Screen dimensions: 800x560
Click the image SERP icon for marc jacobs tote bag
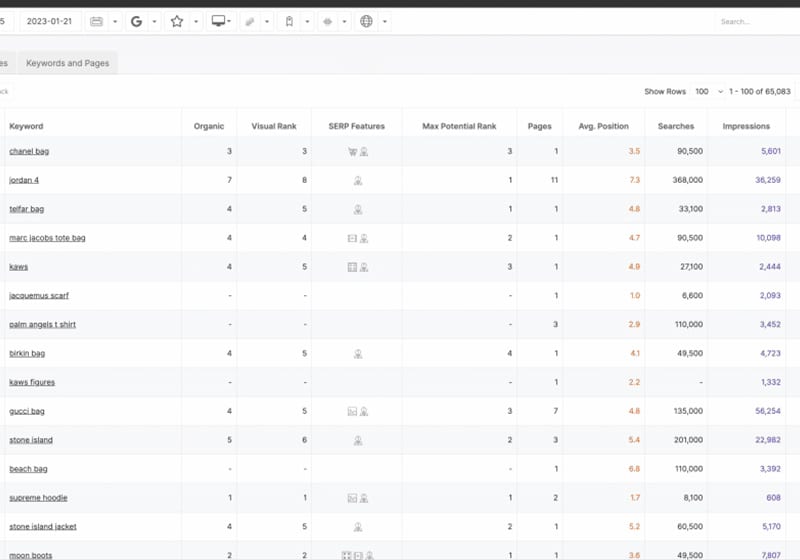coord(352,238)
